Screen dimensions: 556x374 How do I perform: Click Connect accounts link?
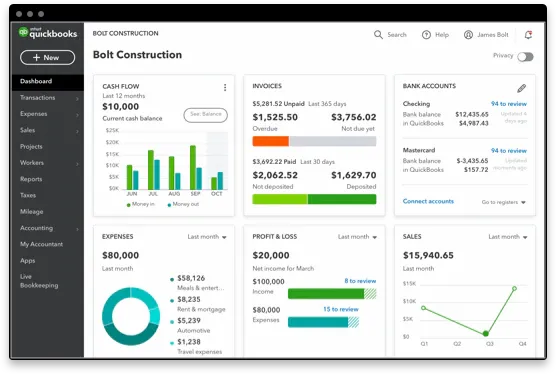point(428,201)
